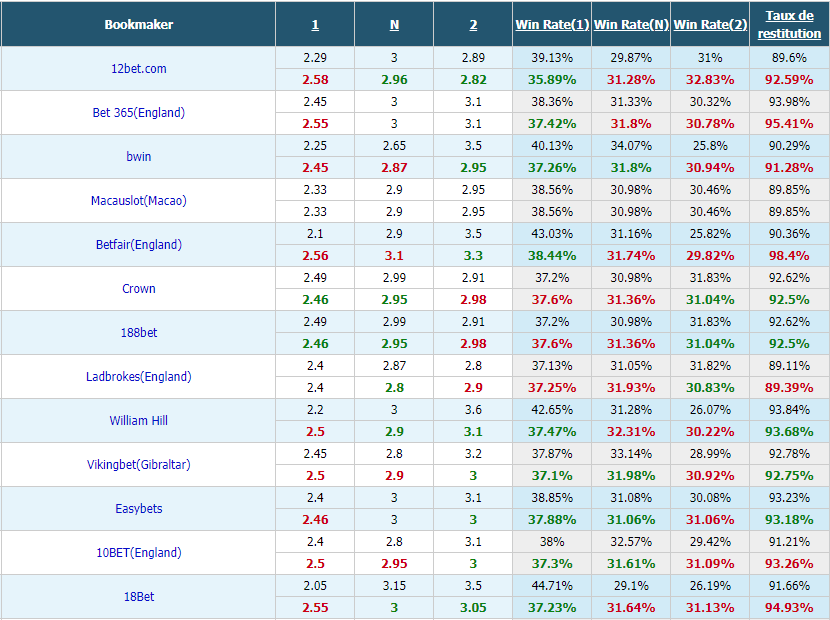Select Easybets' 37.88% win rate cell

pyautogui.click(x=552, y=519)
